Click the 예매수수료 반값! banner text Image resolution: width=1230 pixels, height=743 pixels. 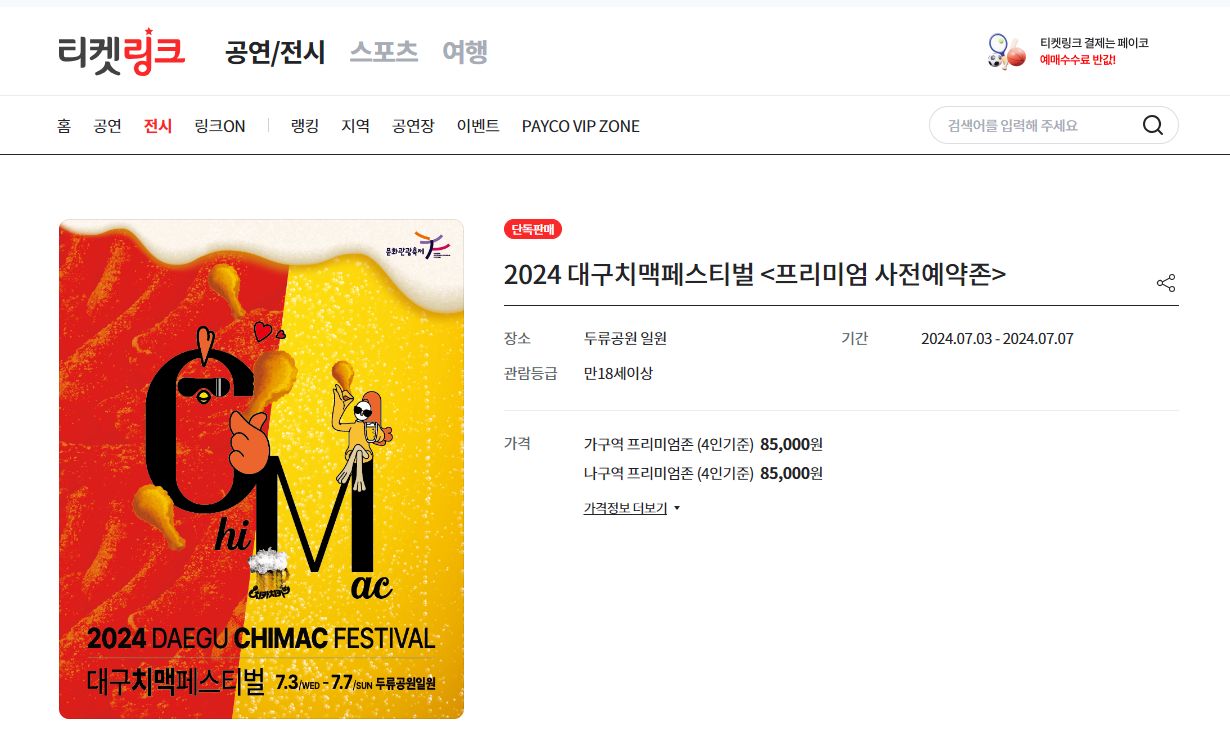click(x=1077, y=60)
